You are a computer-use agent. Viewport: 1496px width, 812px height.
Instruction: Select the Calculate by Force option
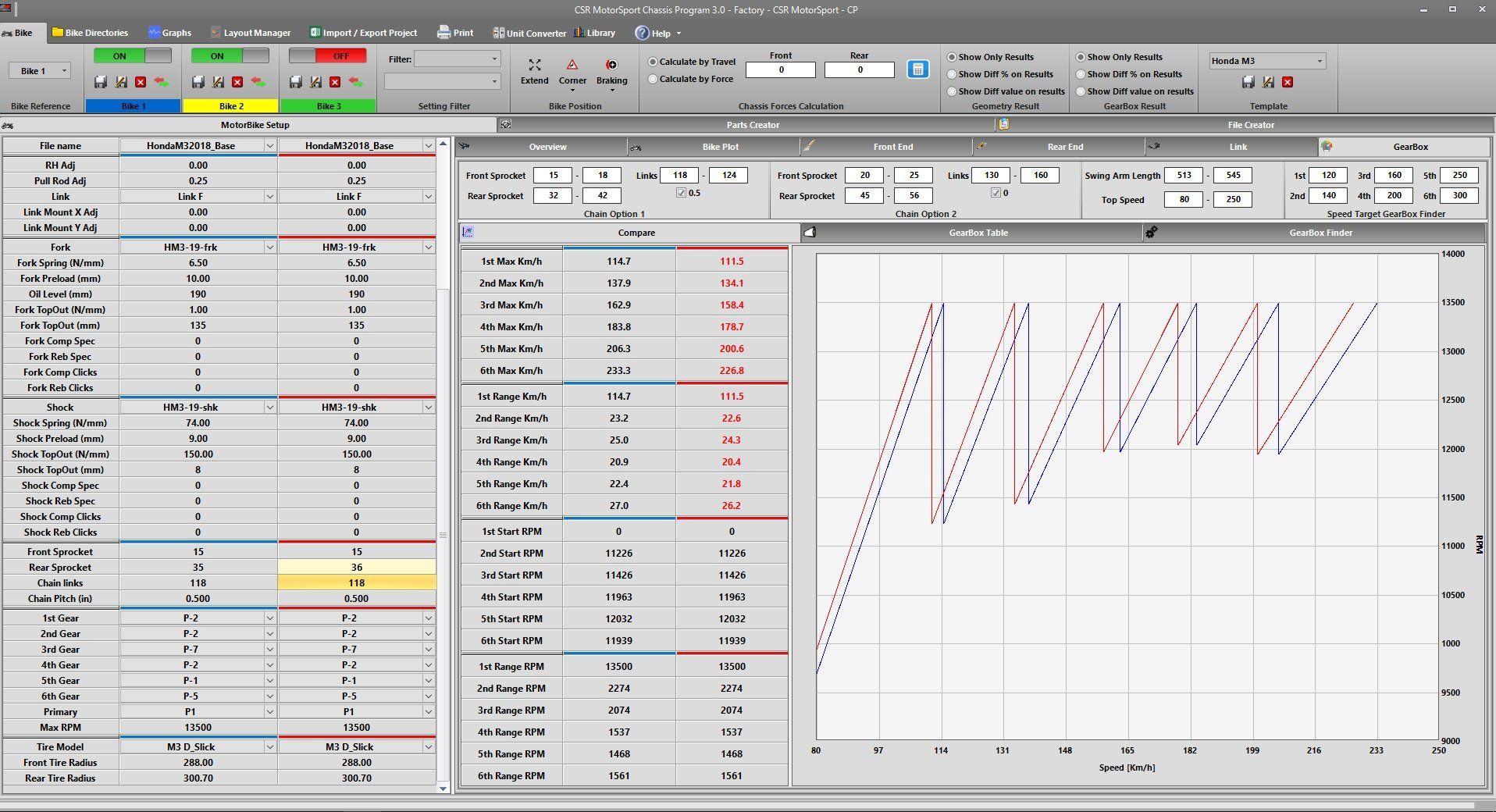point(654,79)
